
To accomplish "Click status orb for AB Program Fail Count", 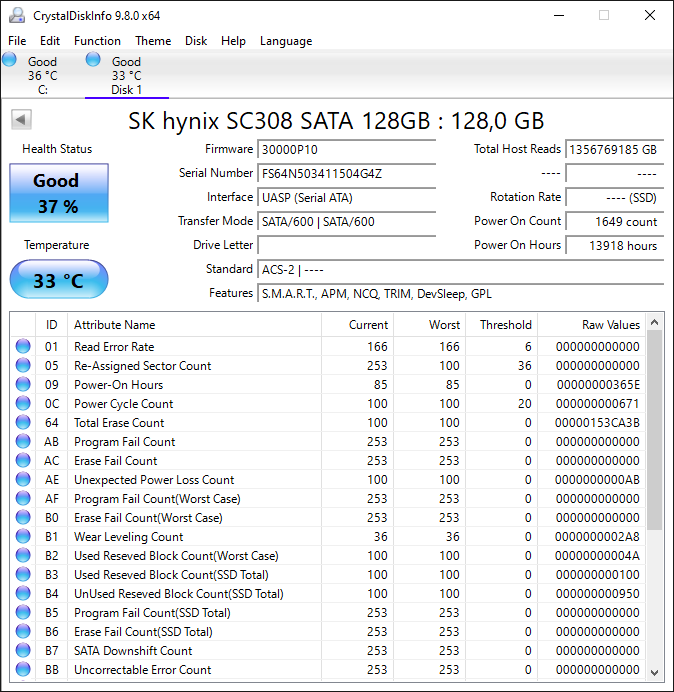I will pos(23,441).
